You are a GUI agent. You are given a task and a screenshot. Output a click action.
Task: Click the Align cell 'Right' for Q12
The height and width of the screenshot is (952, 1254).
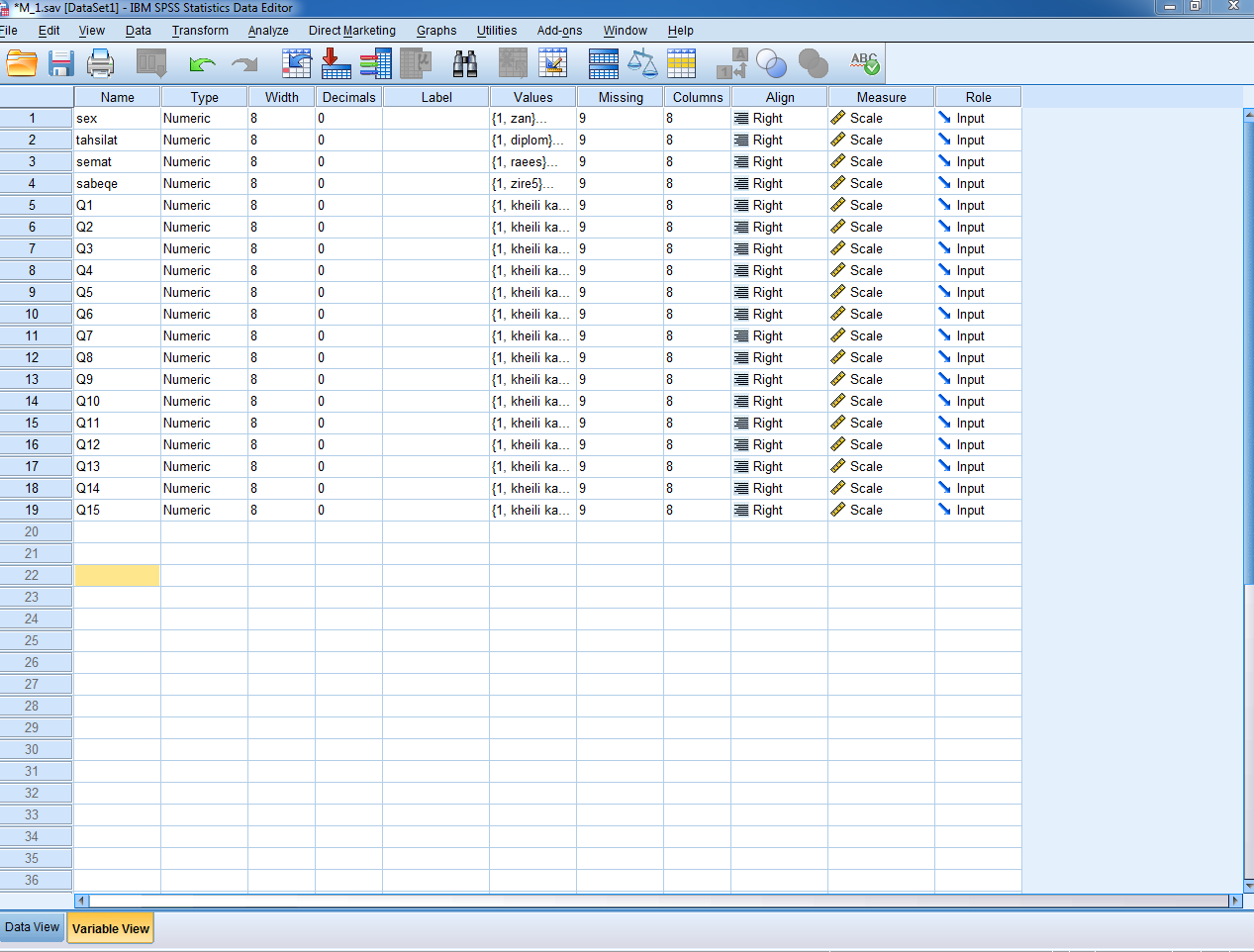(779, 444)
